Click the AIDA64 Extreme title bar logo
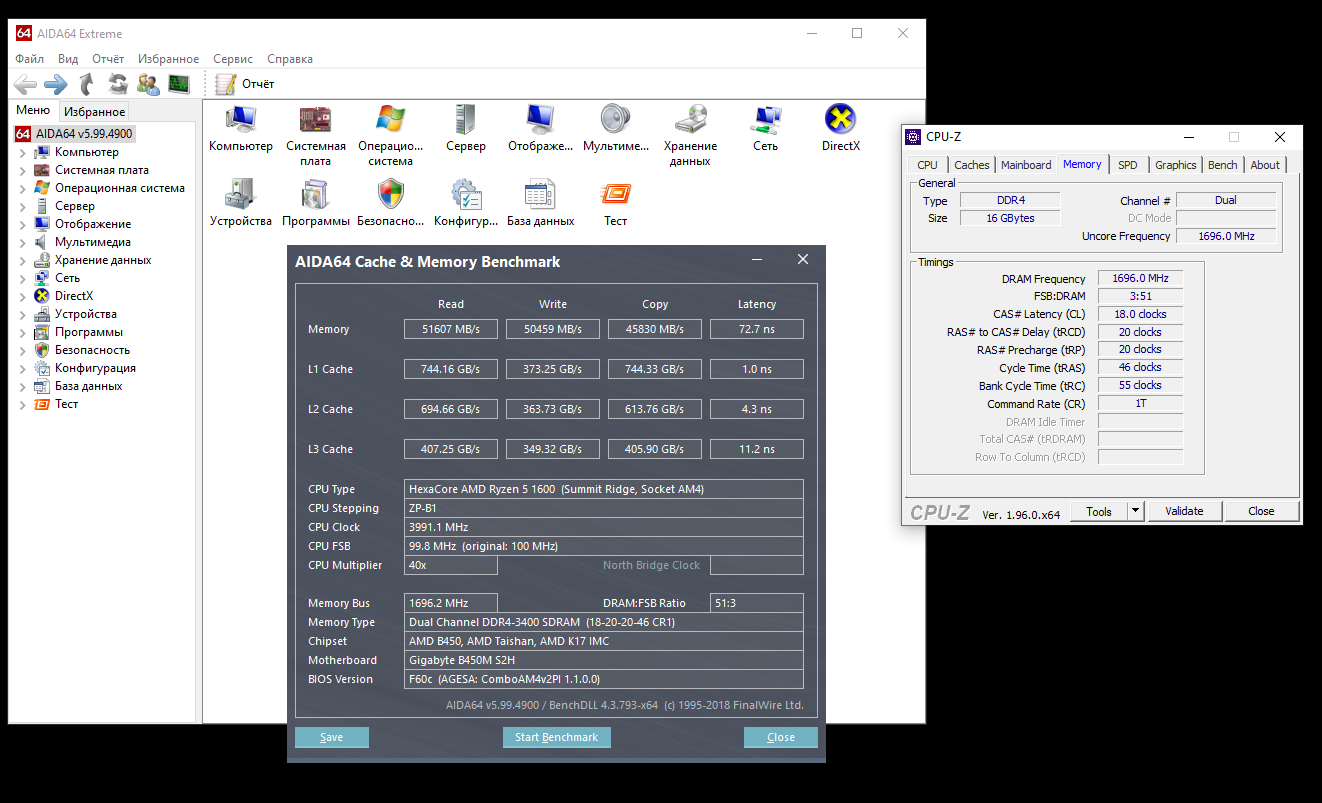 coord(24,33)
